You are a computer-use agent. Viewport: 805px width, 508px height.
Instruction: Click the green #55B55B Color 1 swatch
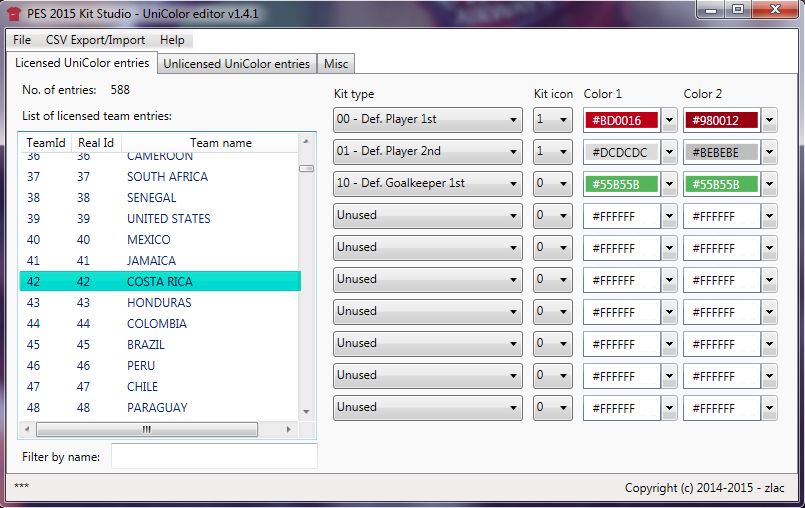621,184
